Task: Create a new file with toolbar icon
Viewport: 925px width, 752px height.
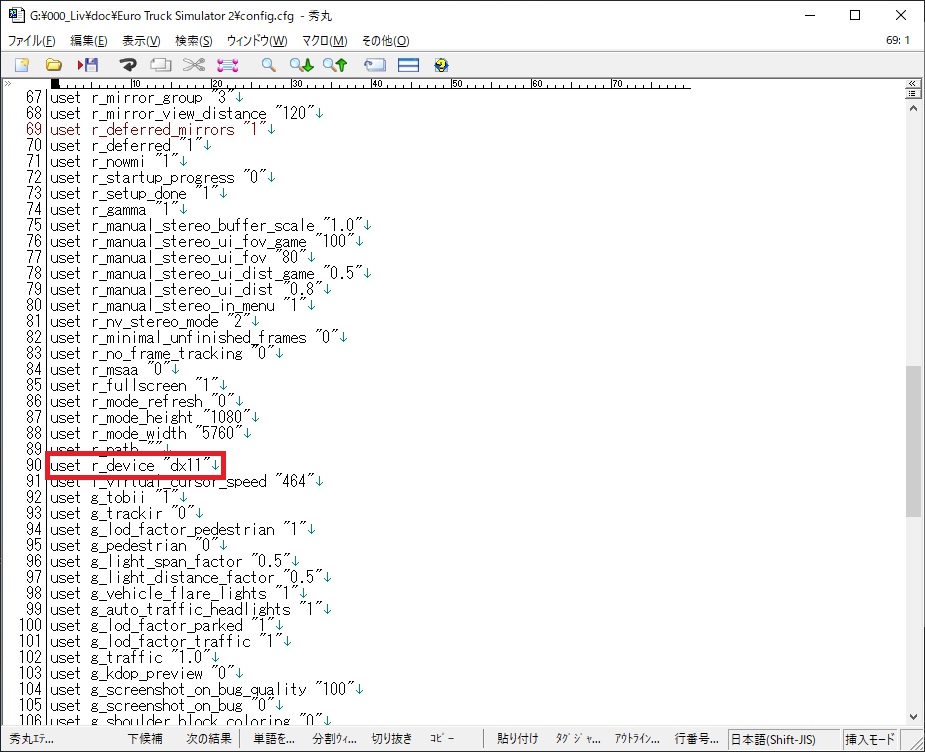Action: point(22,65)
